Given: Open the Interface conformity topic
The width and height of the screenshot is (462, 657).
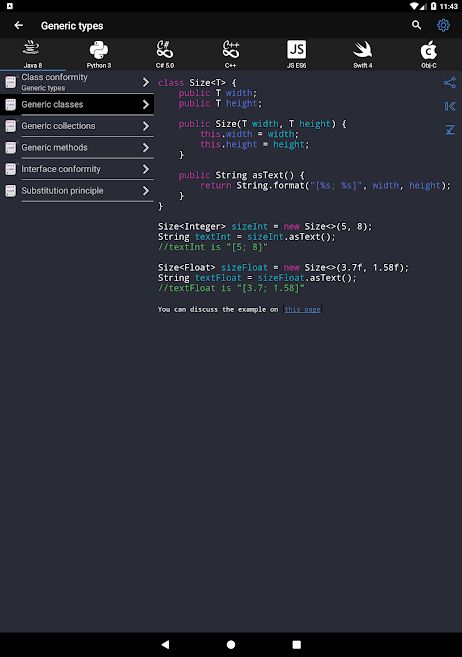Looking at the screenshot, I should click(x=77, y=169).
